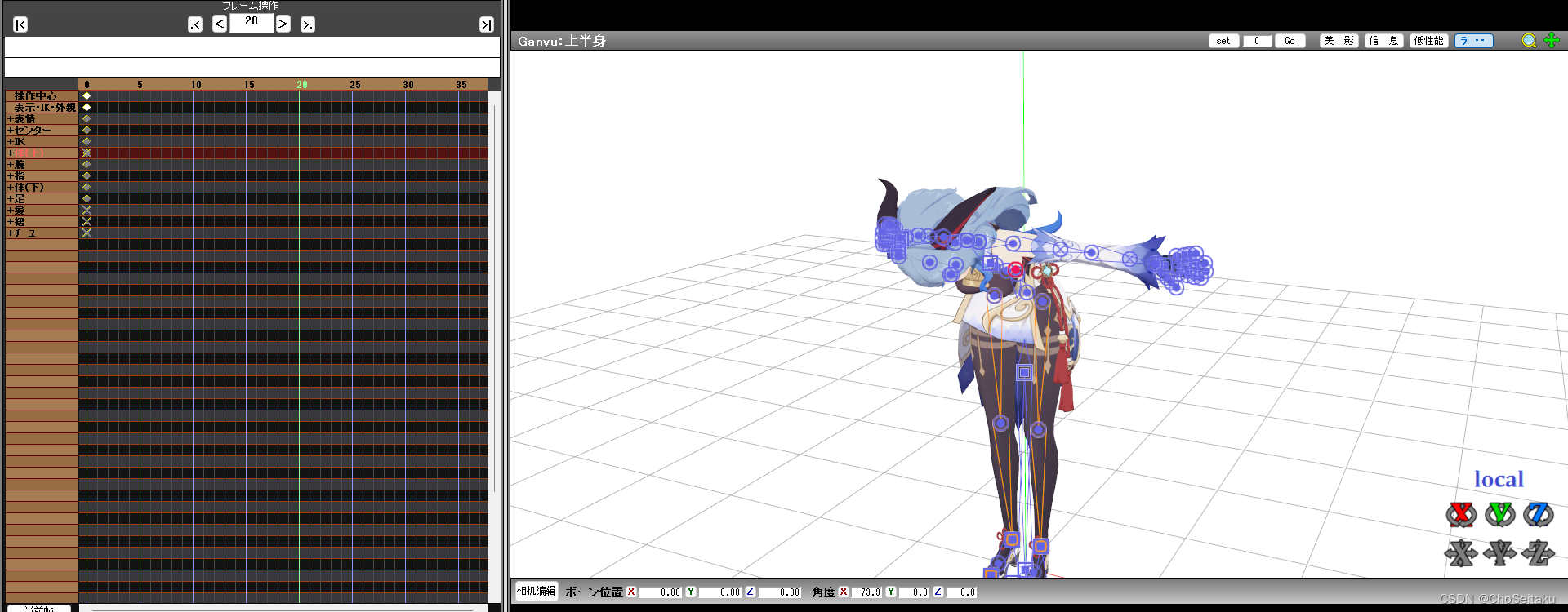Go to previous keyframe (.<)

point(195,24)
